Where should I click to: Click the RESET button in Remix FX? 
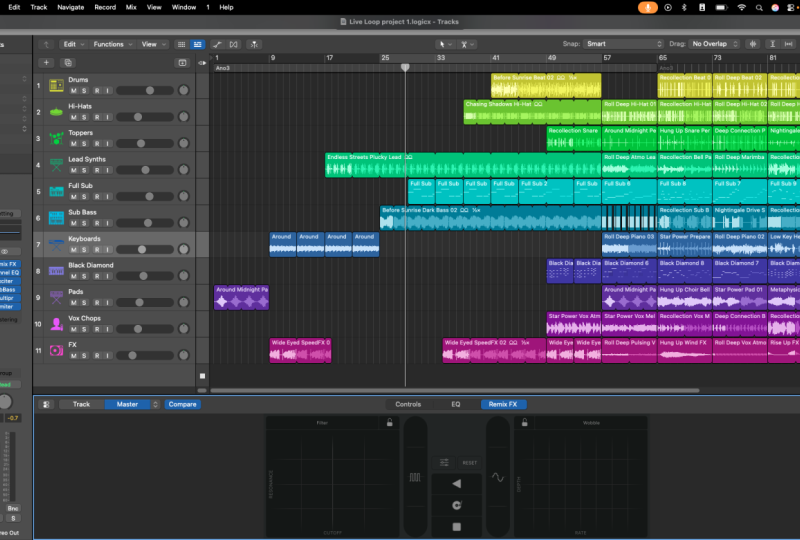pyautogui.click(x=469, y=462)
